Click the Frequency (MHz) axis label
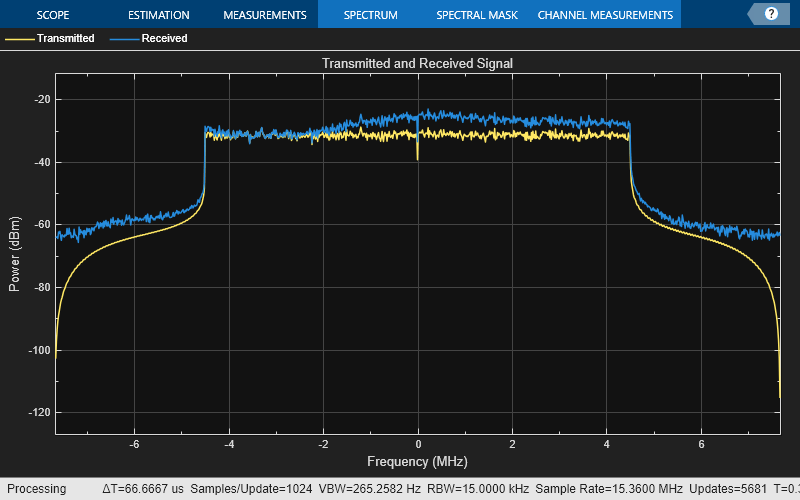The height and width of the screenshot is (500, 800). [x=417, y=461]
